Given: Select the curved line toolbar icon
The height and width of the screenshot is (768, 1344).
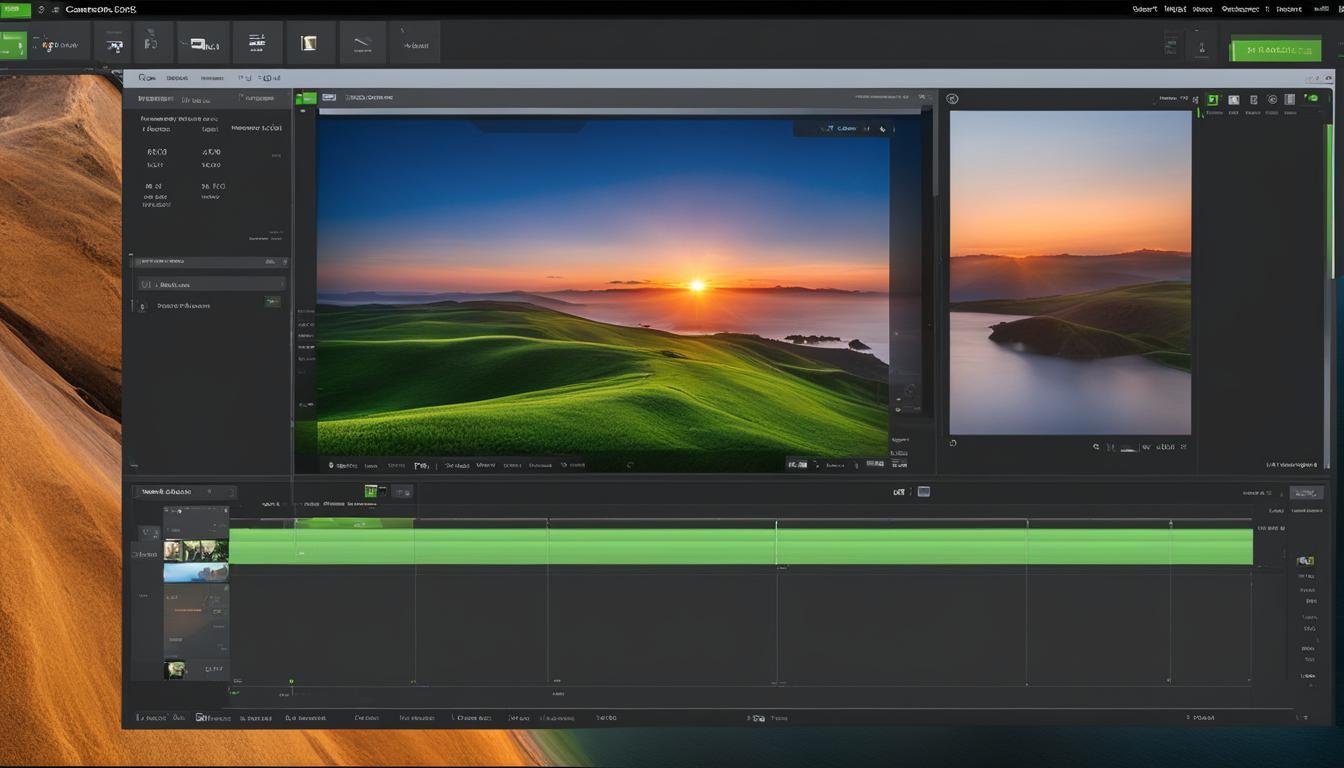Looking at the screenshot, I should 362,44.
